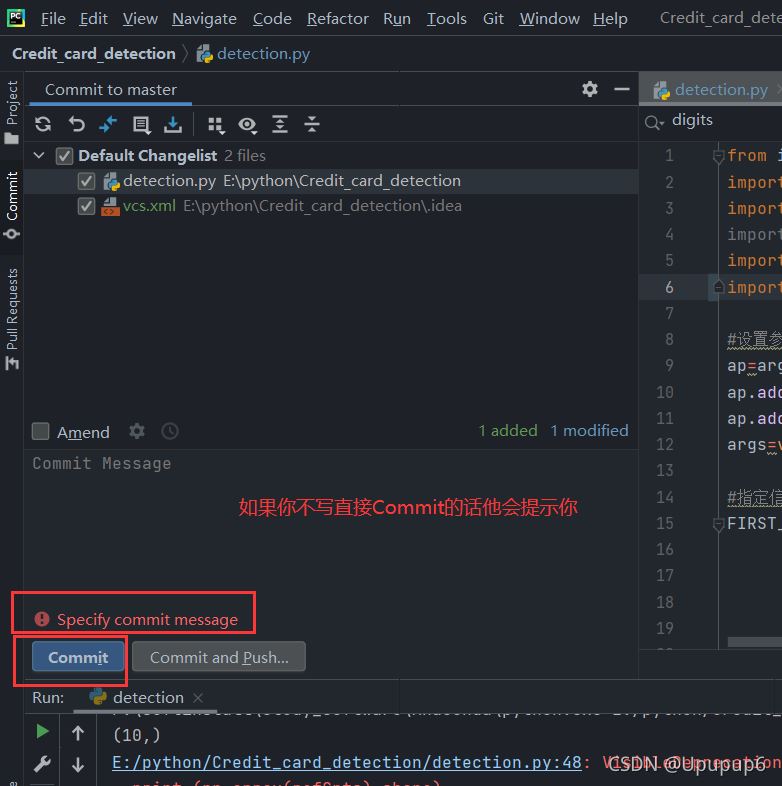Click the Rollback arrow icon
Image resolution: width=782 pixels, height=786 pixels.
point(76,124)
